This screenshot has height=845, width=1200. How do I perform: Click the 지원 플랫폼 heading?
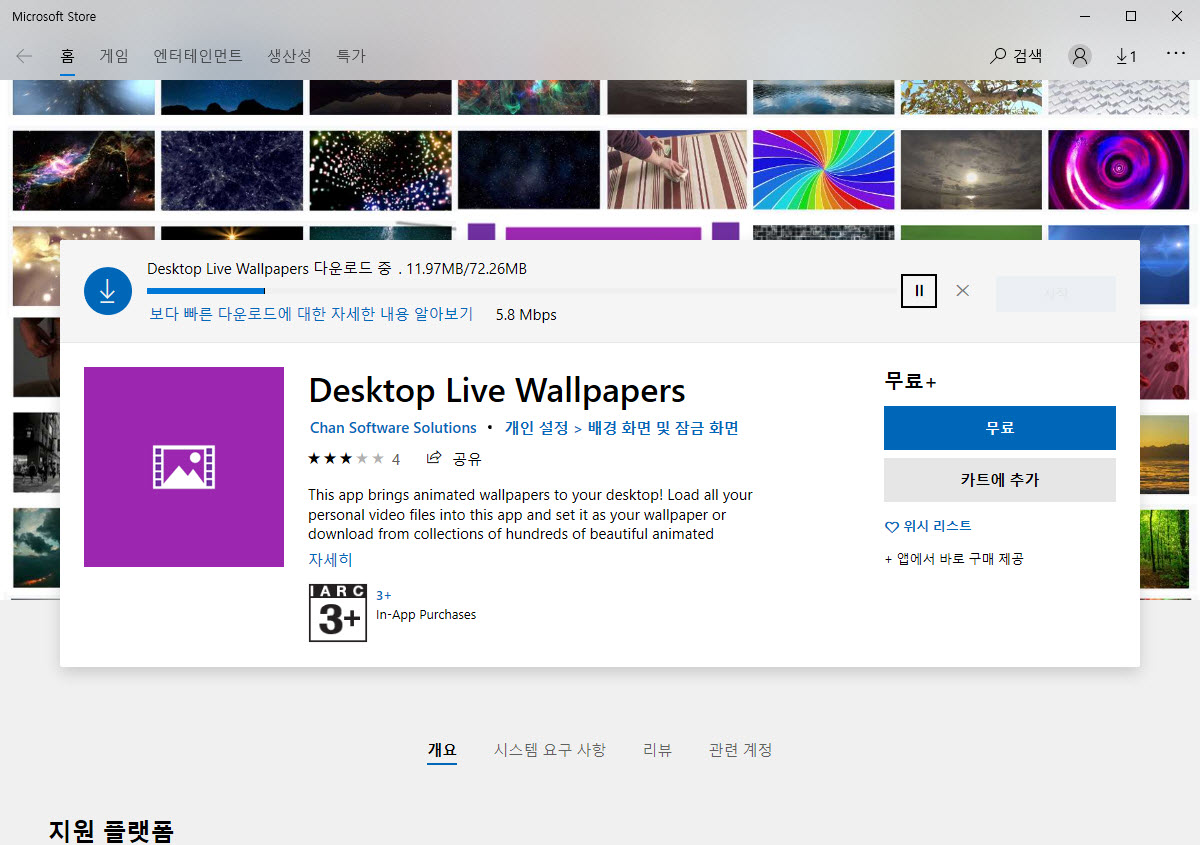pos(111,830)
